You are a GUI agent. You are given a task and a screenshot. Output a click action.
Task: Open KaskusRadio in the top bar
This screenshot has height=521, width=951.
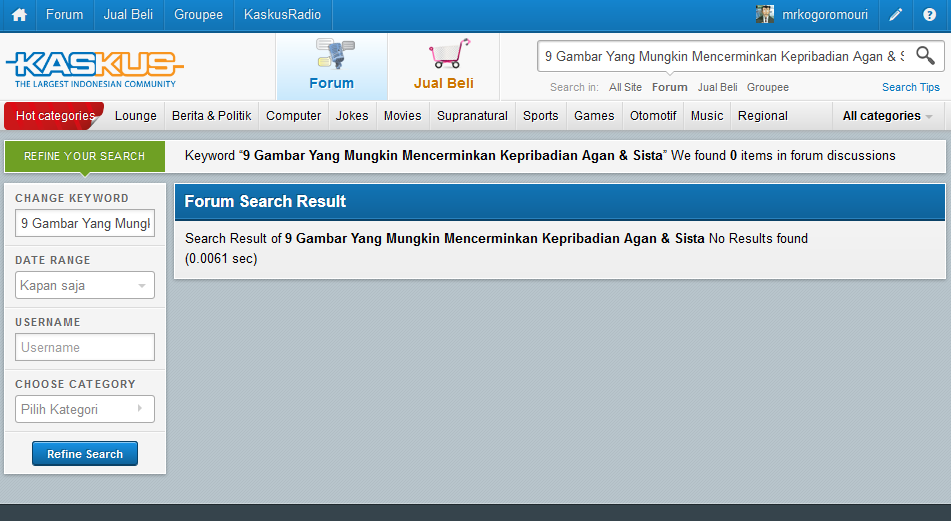(x=282, y=15)
